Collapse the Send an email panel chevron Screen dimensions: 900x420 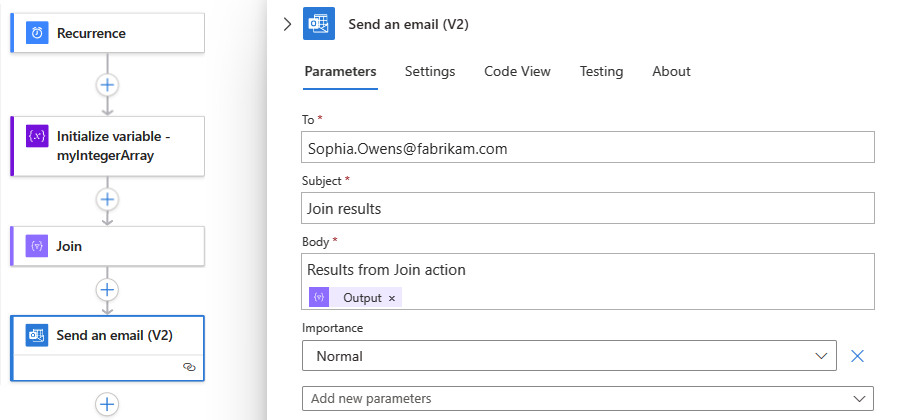tap(288, 25)
